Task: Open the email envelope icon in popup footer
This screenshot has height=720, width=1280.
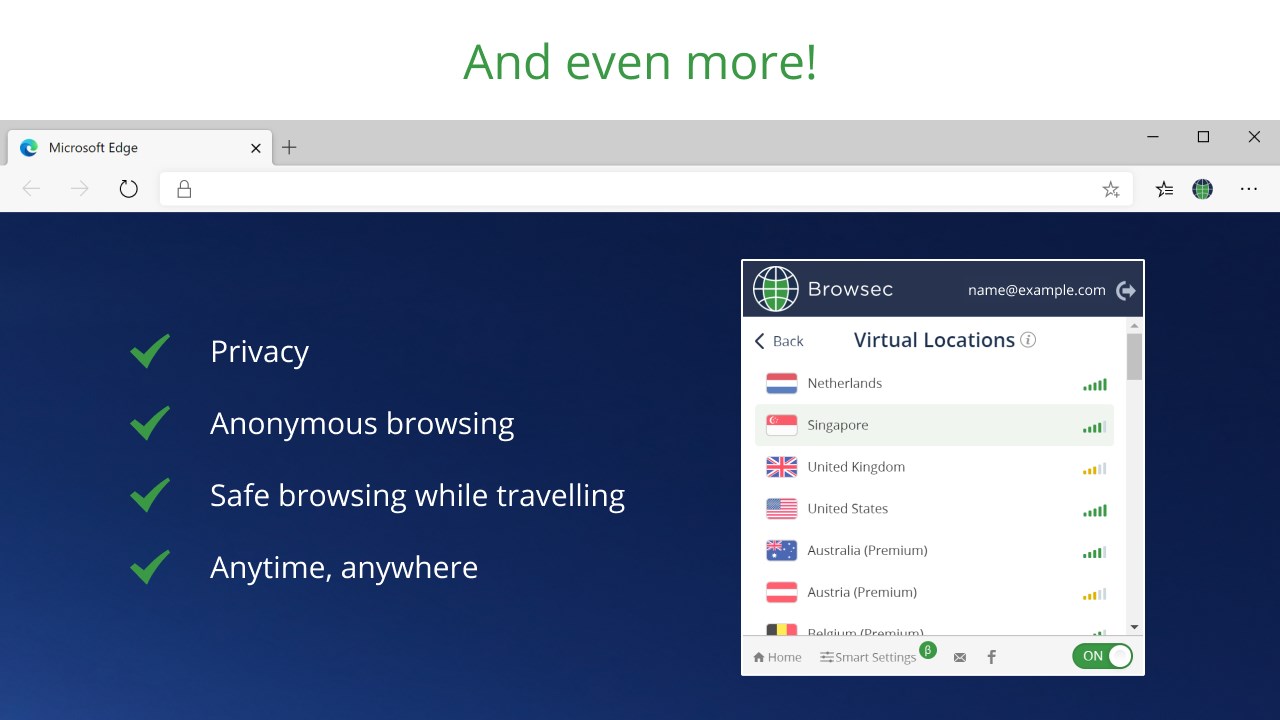Action: (960, 657)
